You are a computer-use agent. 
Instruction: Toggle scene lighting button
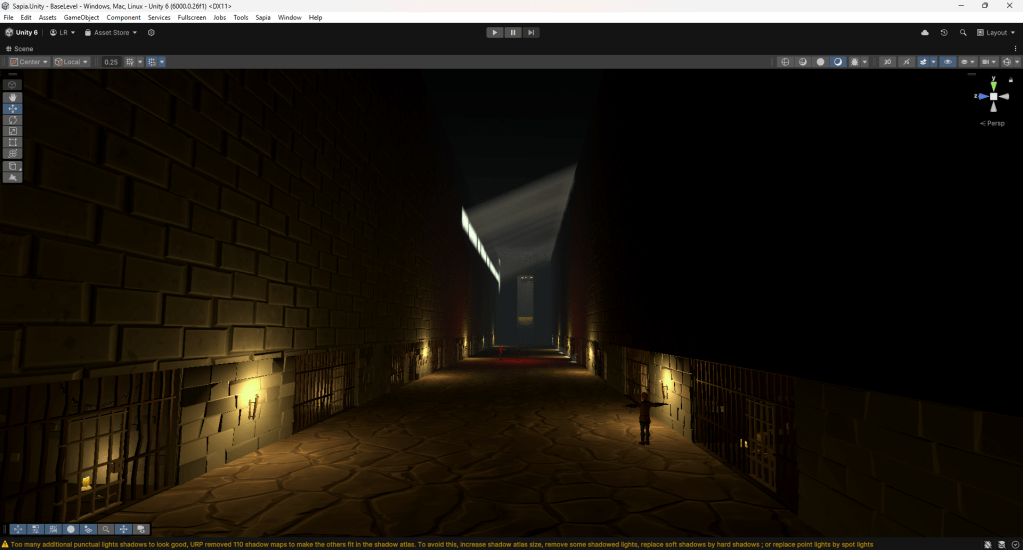(x=906, y=62)
